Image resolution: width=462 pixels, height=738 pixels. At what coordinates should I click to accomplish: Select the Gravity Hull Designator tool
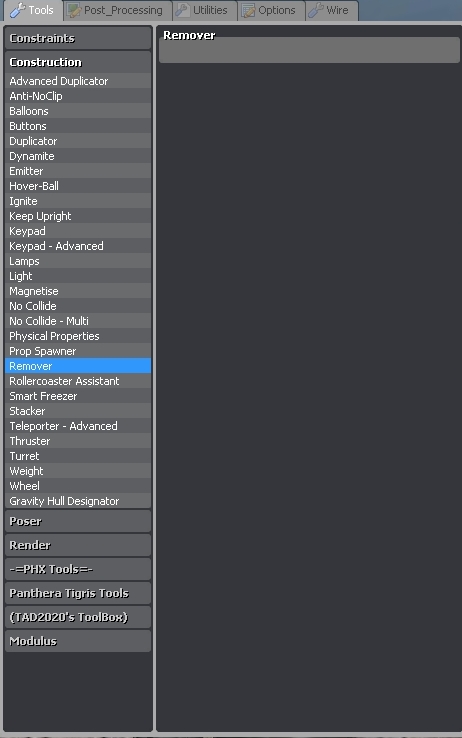78,501
